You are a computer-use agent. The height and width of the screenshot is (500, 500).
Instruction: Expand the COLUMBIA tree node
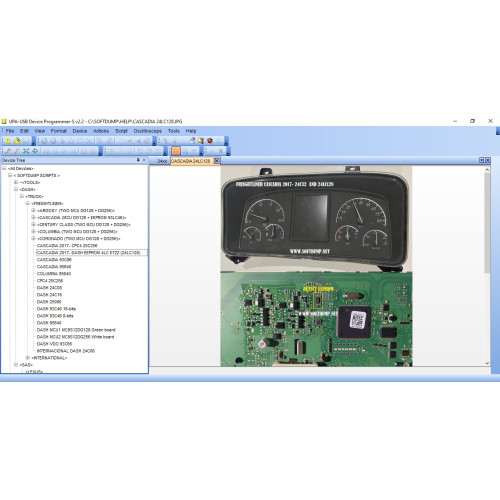click(x=33, y=231)
